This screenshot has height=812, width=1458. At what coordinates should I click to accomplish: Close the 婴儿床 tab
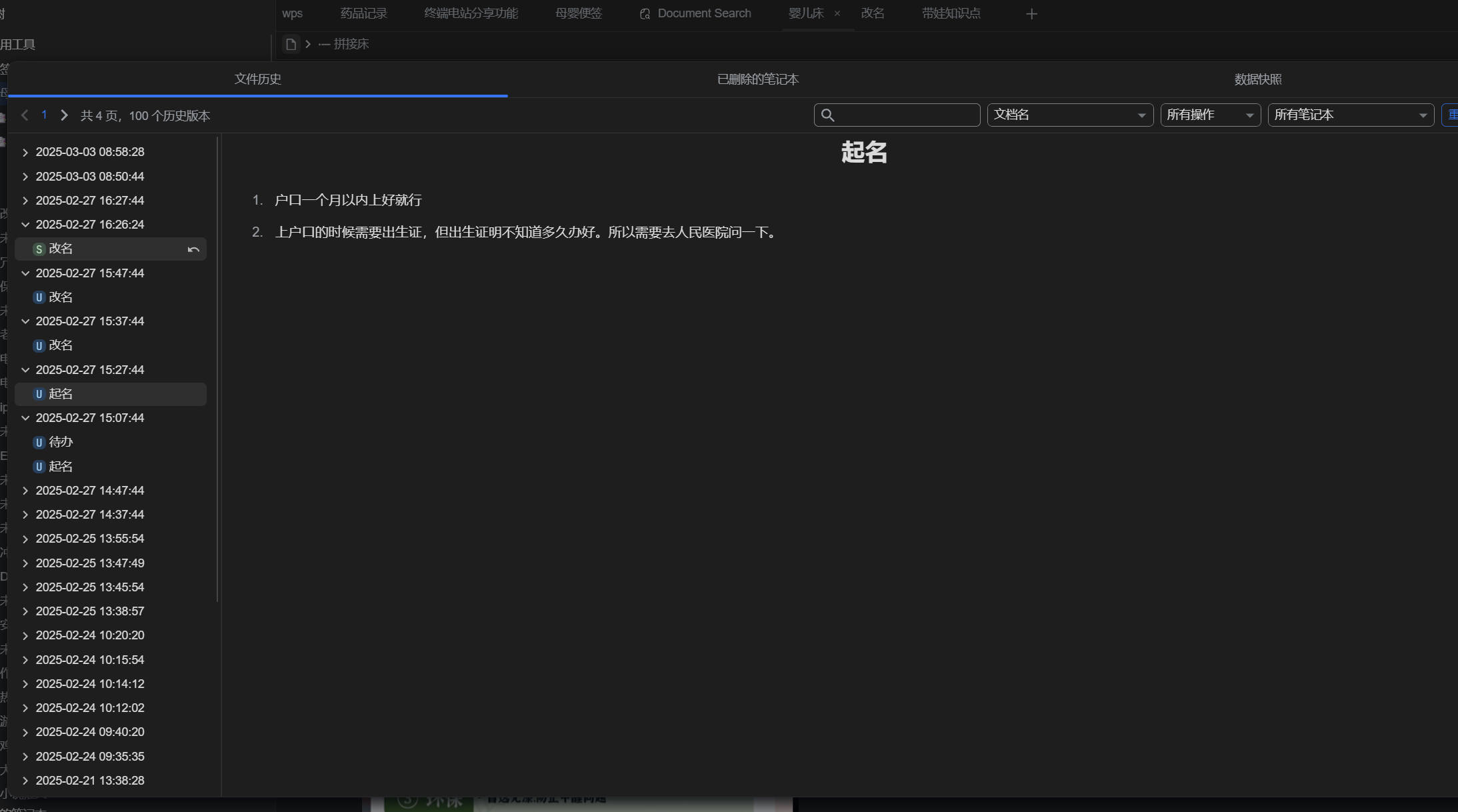[837, 13]
